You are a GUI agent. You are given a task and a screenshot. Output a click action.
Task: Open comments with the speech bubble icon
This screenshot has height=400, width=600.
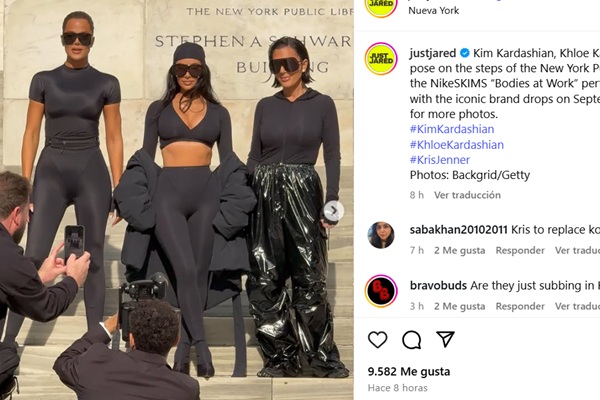click(411, 340)
